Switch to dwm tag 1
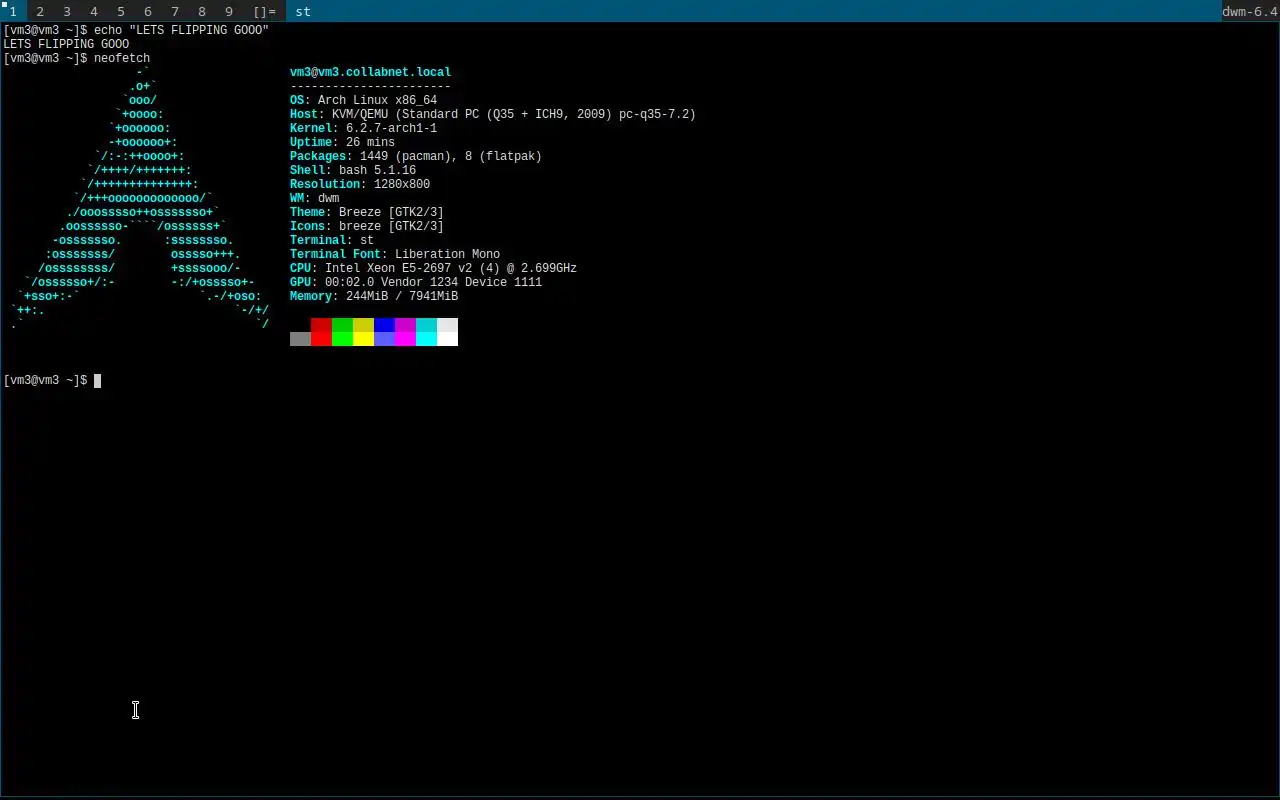 (x=13, y=11)
